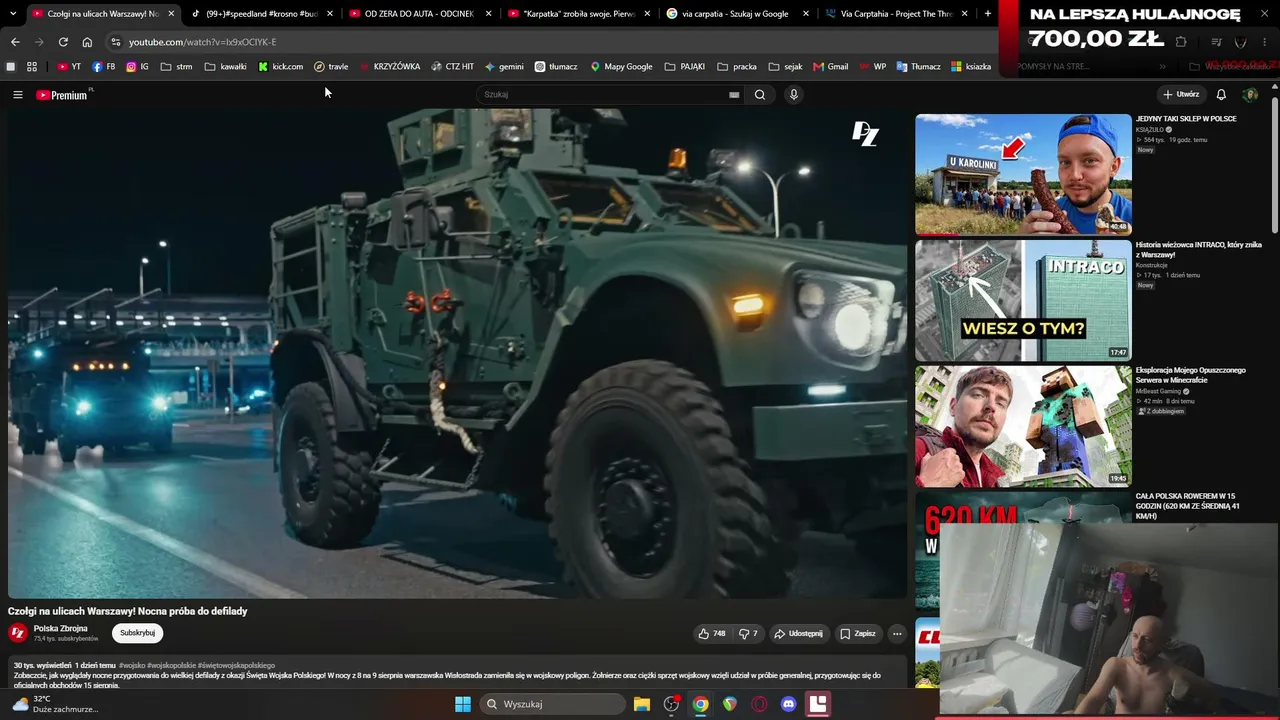Expand the sejak bookmark folder
1280x720 pixels.
(786, 67)
